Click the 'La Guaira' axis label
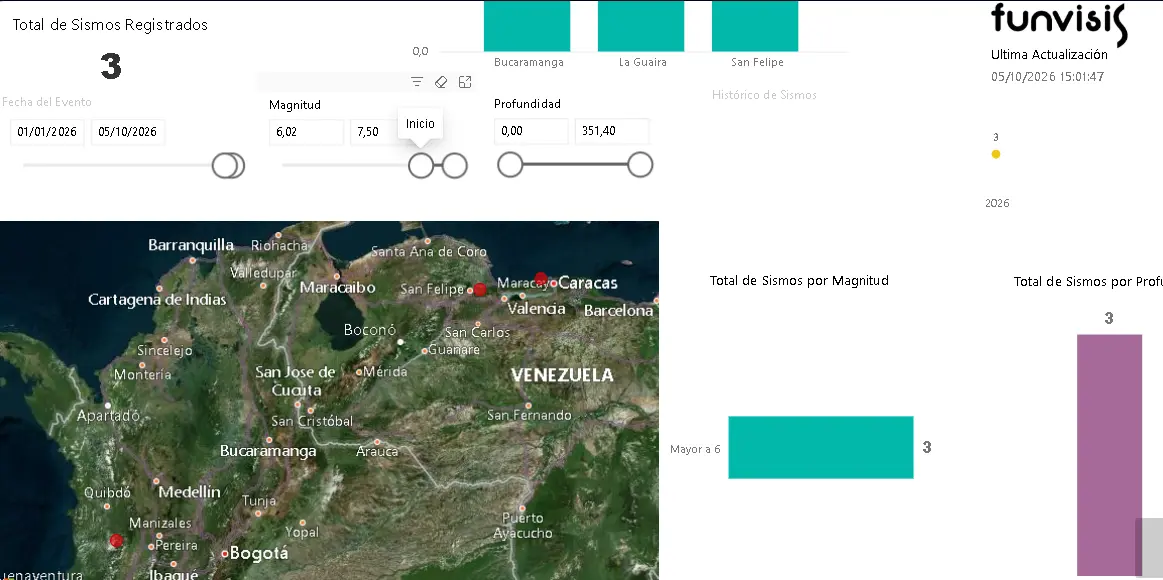This screenshot has width=1163, height=580. (x=642, y=62)
